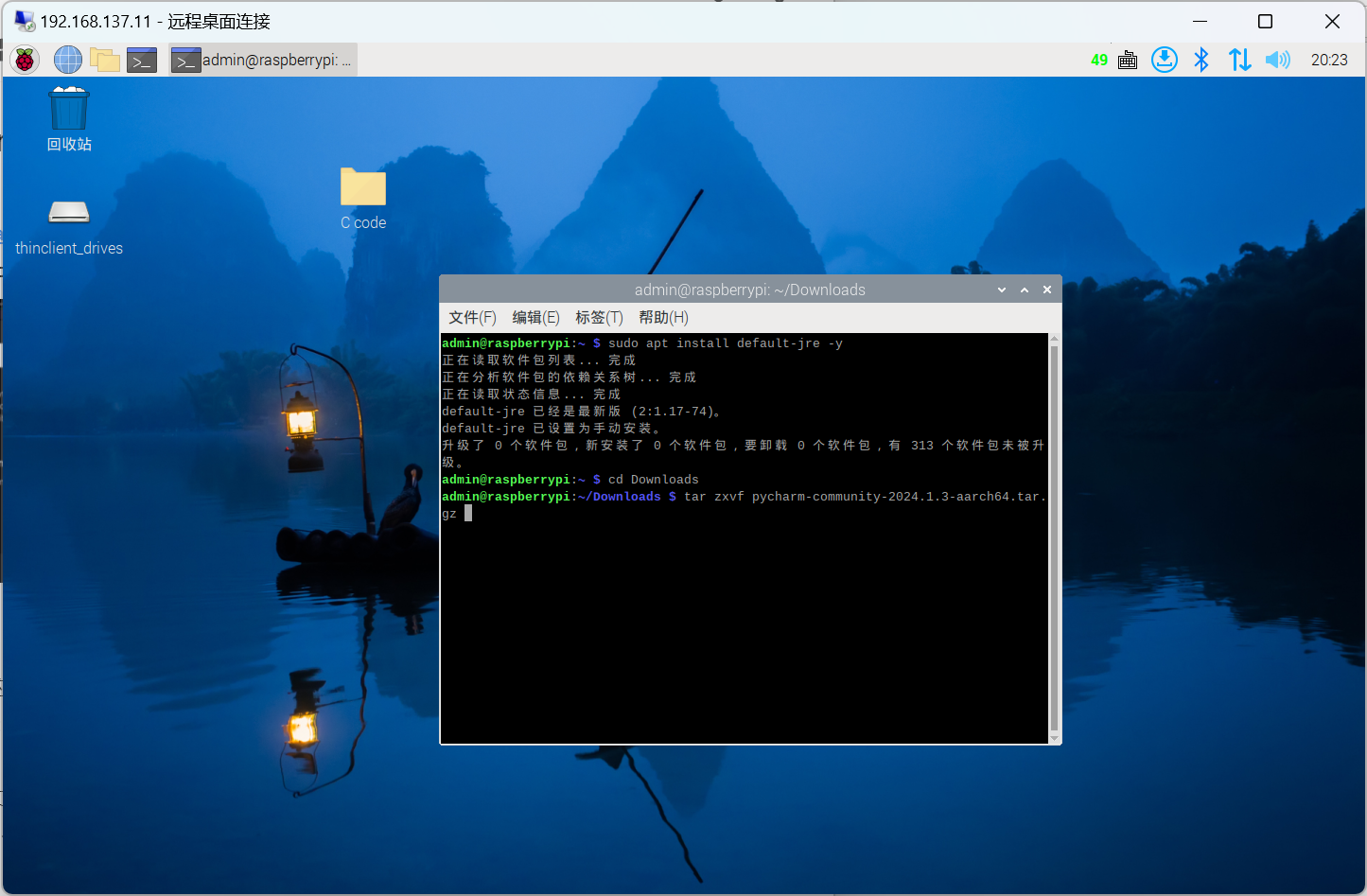Open the Bluetooth menu
Viewport: 1367px width, 896px height.
point(1201,60)
